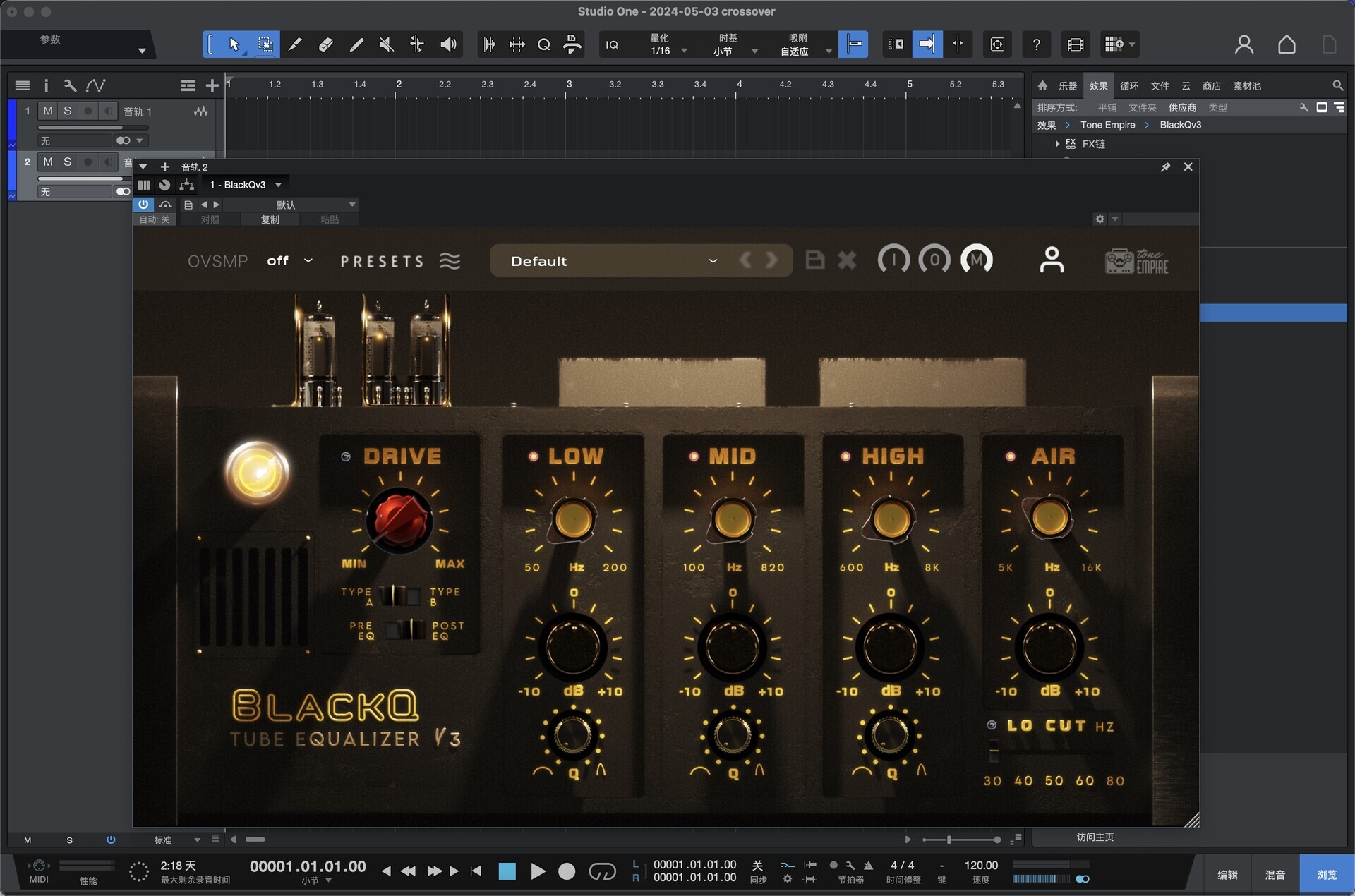The image size is (1355, 896).
Task: Open the video player film icon
Action: (1076, 44)
